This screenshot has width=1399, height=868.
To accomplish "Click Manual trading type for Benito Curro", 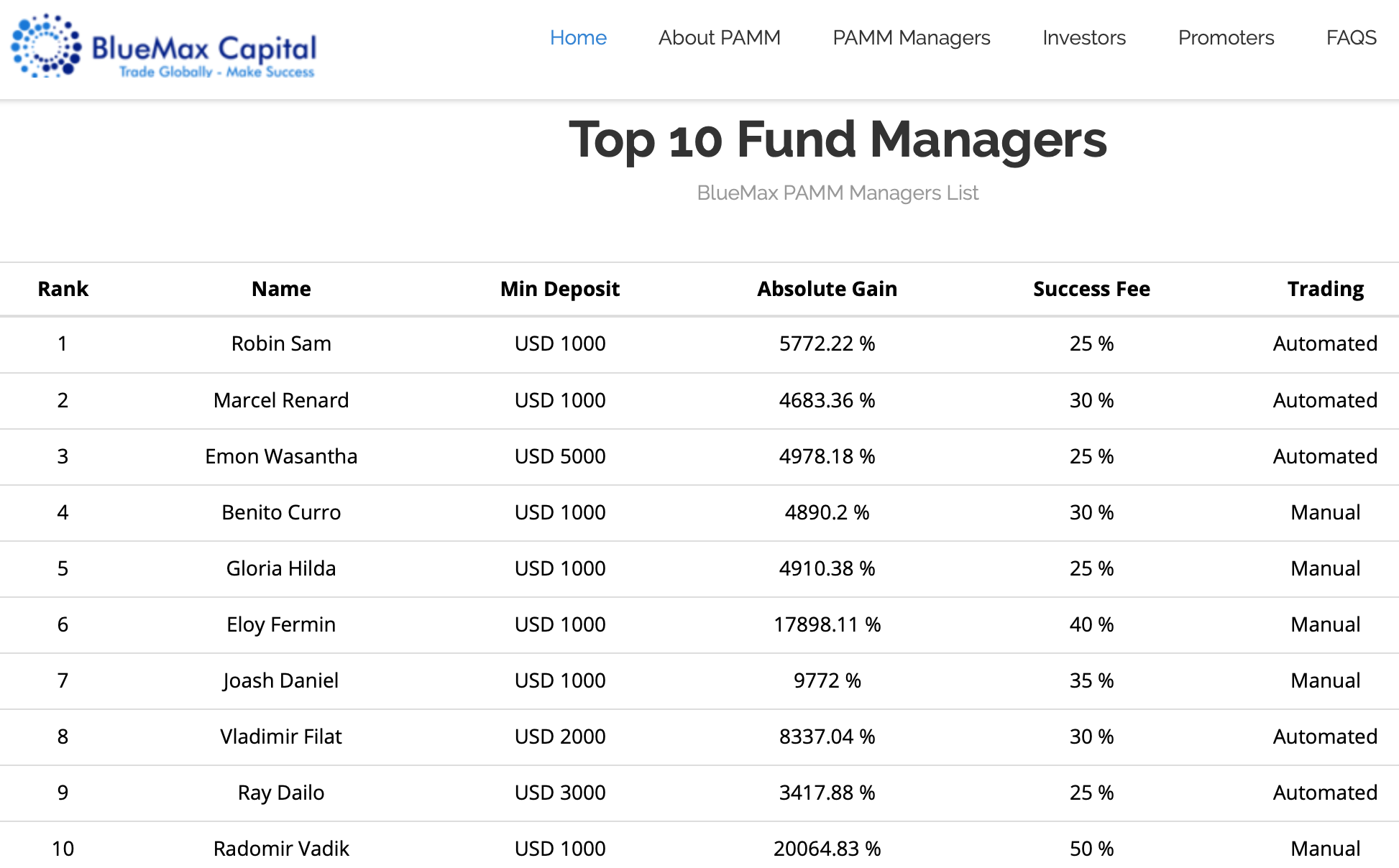I will point(1325,512).
